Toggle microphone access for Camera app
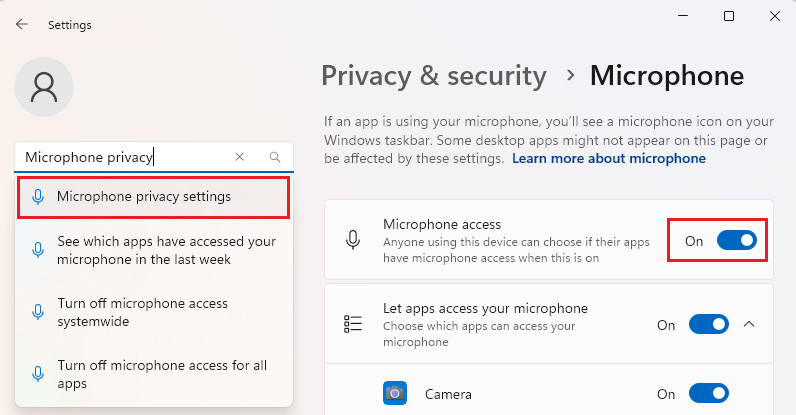Image resolution: width=796 pixels, height=415 pixels. [709, 393]
